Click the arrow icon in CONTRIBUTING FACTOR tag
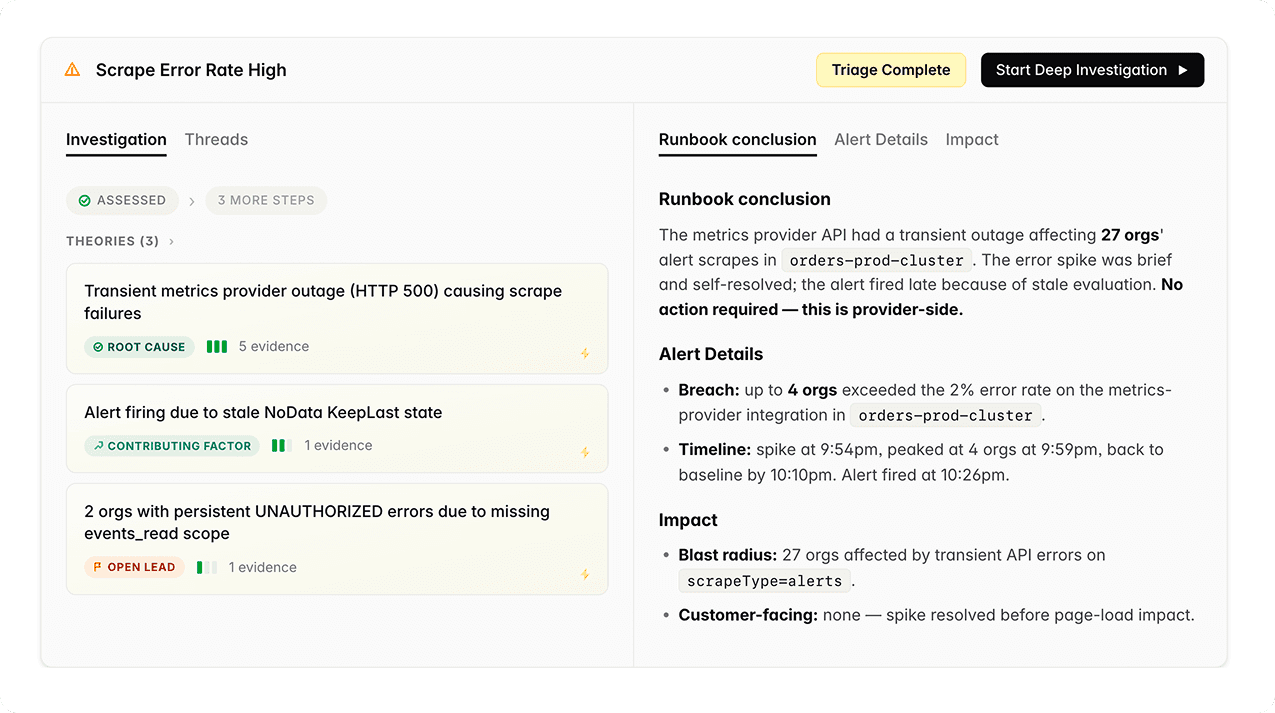 click(98, 446)
